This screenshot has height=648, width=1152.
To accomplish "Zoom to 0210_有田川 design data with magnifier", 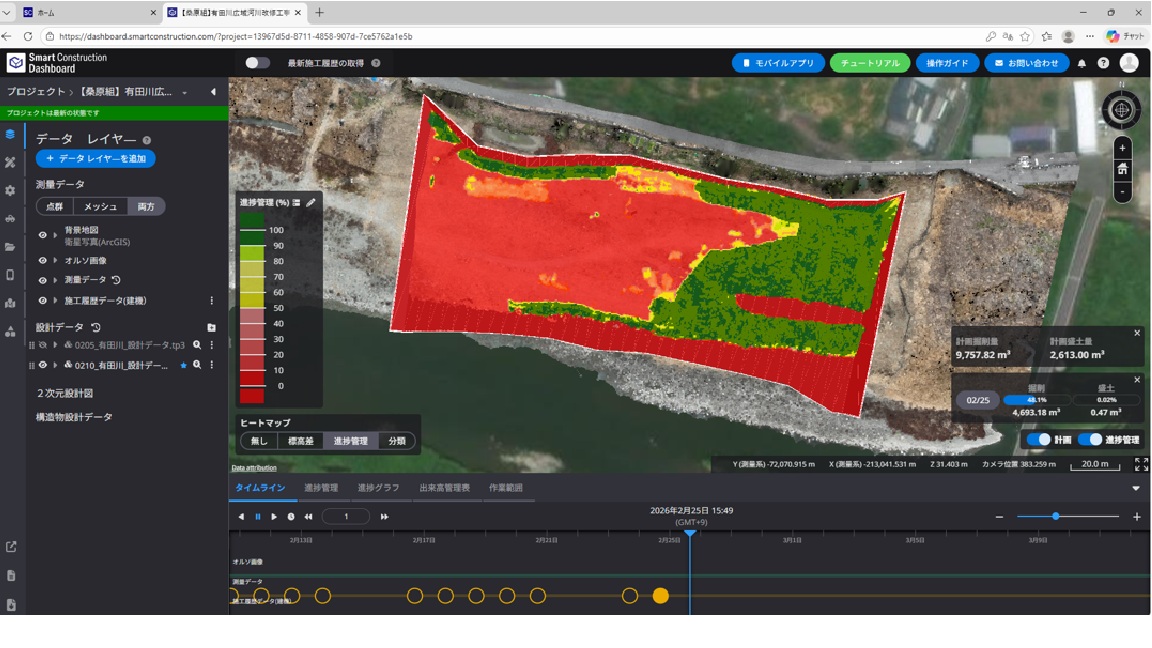I will 197,365.
